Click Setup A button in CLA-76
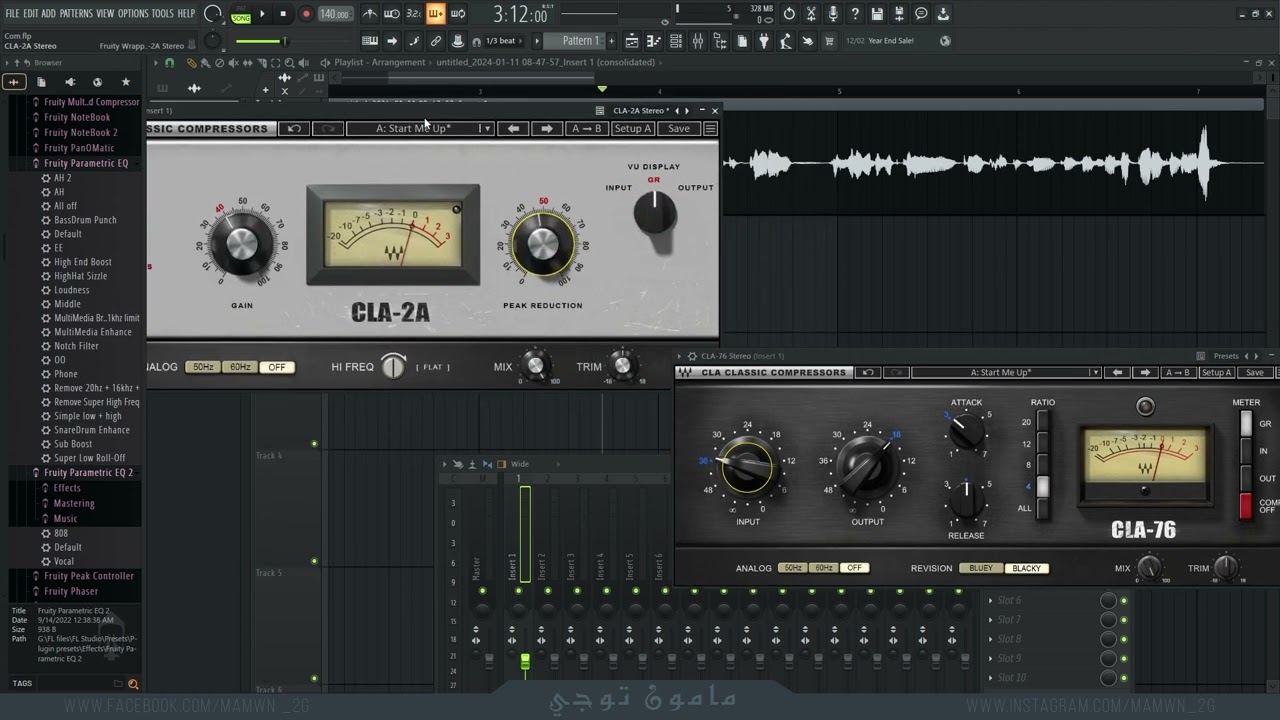This screenshot has height=720, width=1280. (1216, 373)
